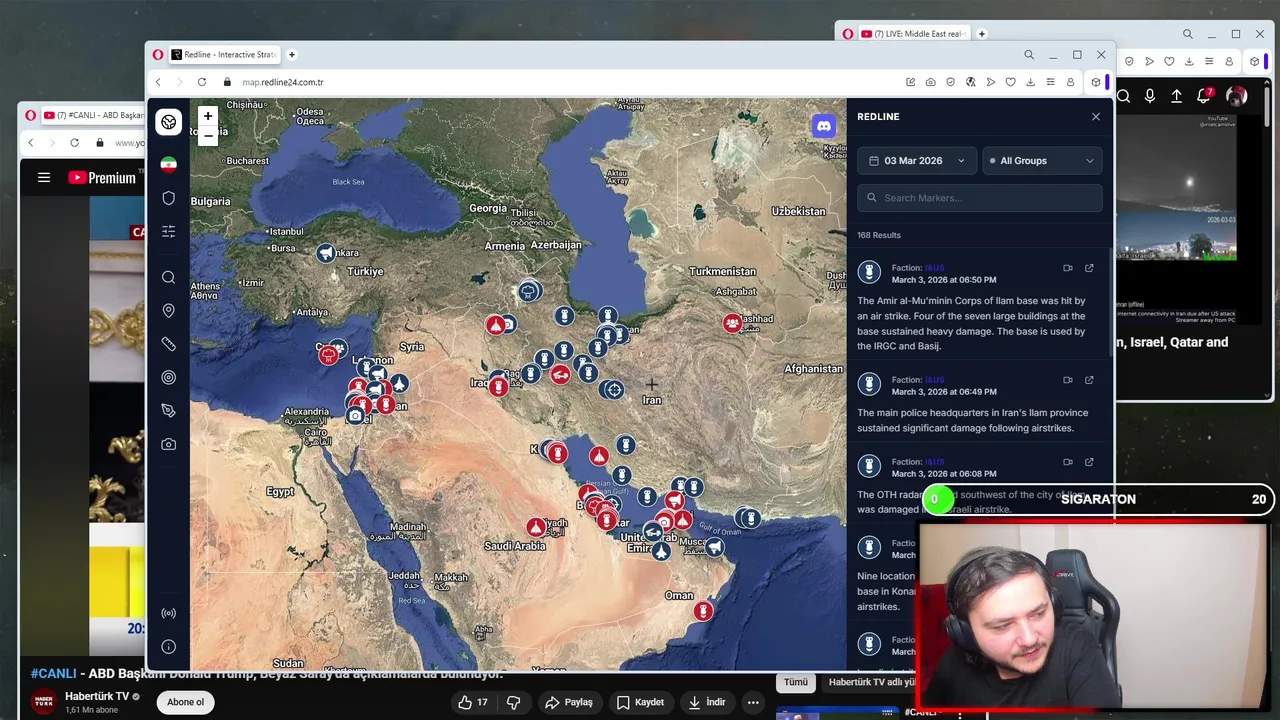Open YouTube hamburger menu in left window

(x=44, y=178)
